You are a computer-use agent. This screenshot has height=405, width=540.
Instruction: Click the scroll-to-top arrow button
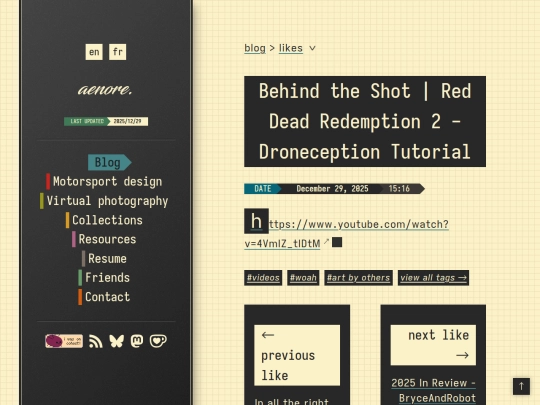(x=521, y=386)
